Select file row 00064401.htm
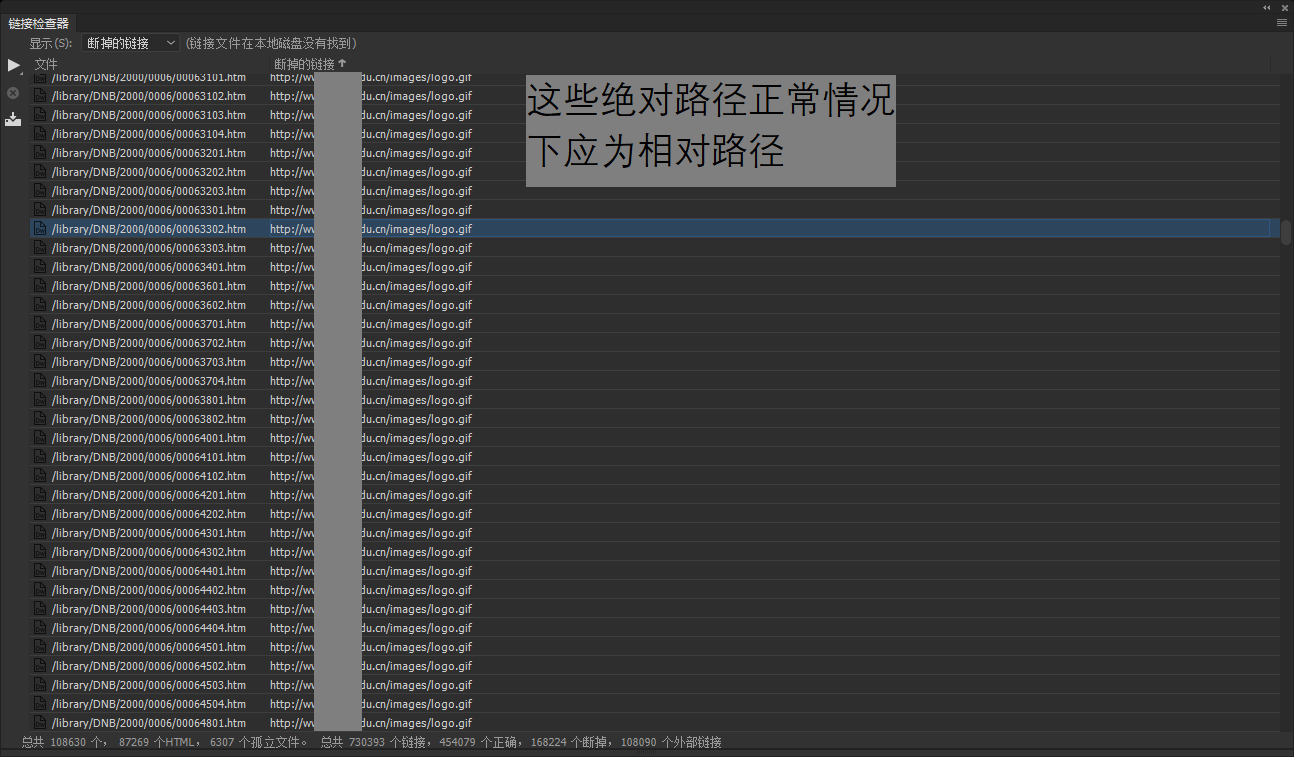1294x757 pixels. tap(655, 571)
